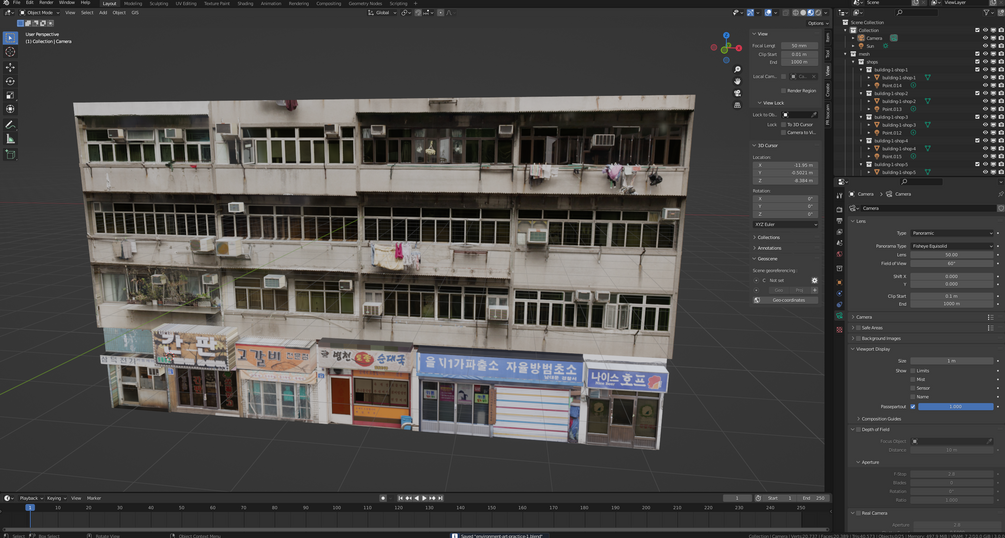
Task: Click the viewport zoom magnifier icon
Action: coord(738,69)
